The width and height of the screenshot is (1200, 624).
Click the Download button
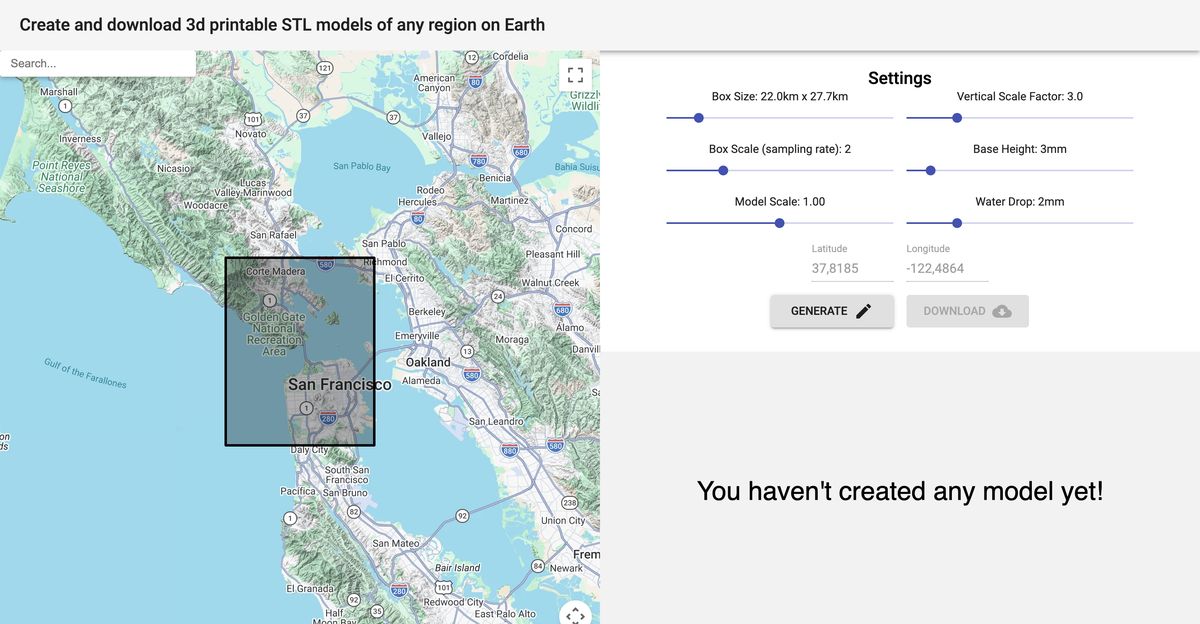[968, 311]
